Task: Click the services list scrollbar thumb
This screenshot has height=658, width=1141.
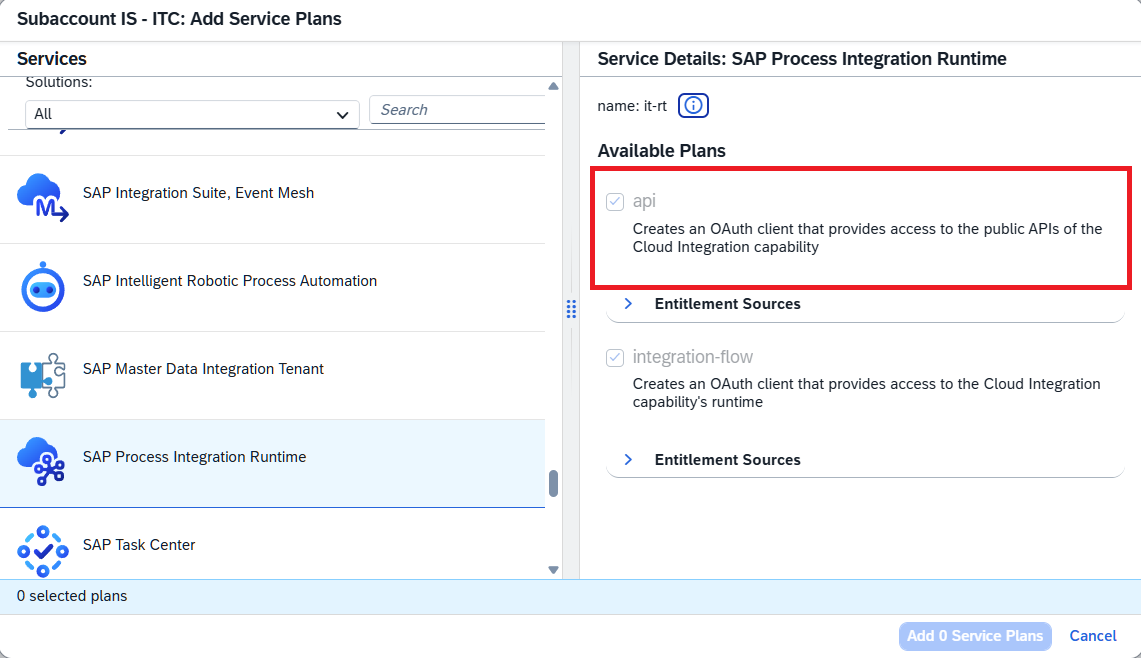Action: (553, 483)
